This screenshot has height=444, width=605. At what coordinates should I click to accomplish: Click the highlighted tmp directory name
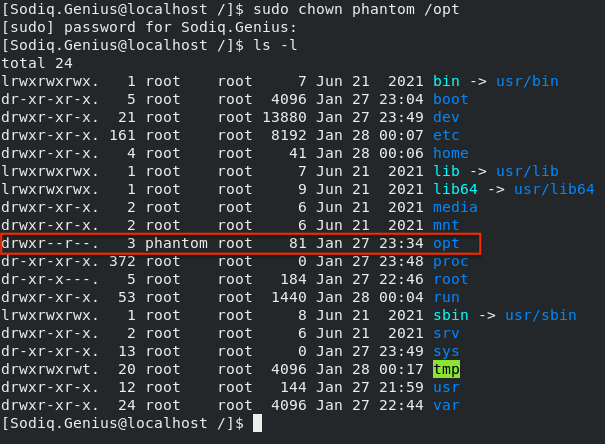coord(445,369)
